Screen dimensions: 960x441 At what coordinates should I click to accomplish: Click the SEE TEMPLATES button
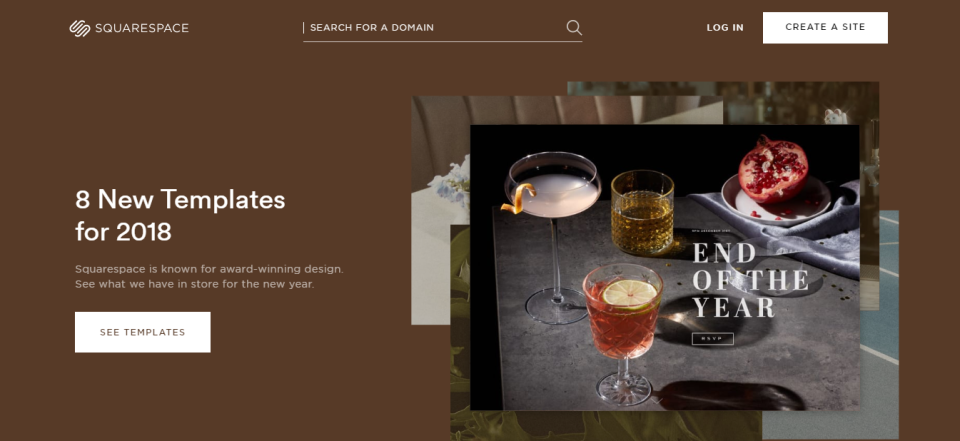(143, 332)
